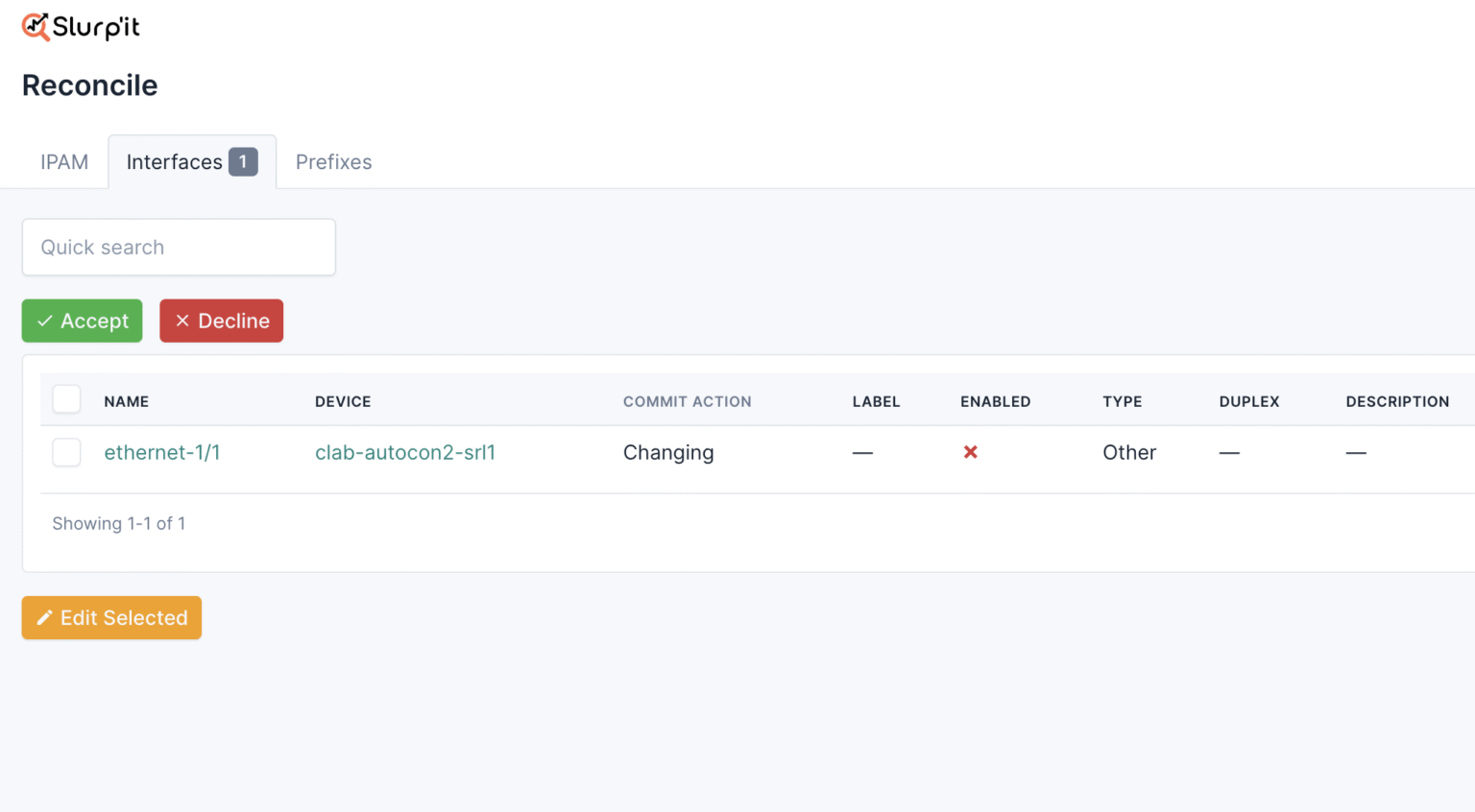Click the checkmark icon inside Accept button
The image size is (1475, 812).
(44, 321)
